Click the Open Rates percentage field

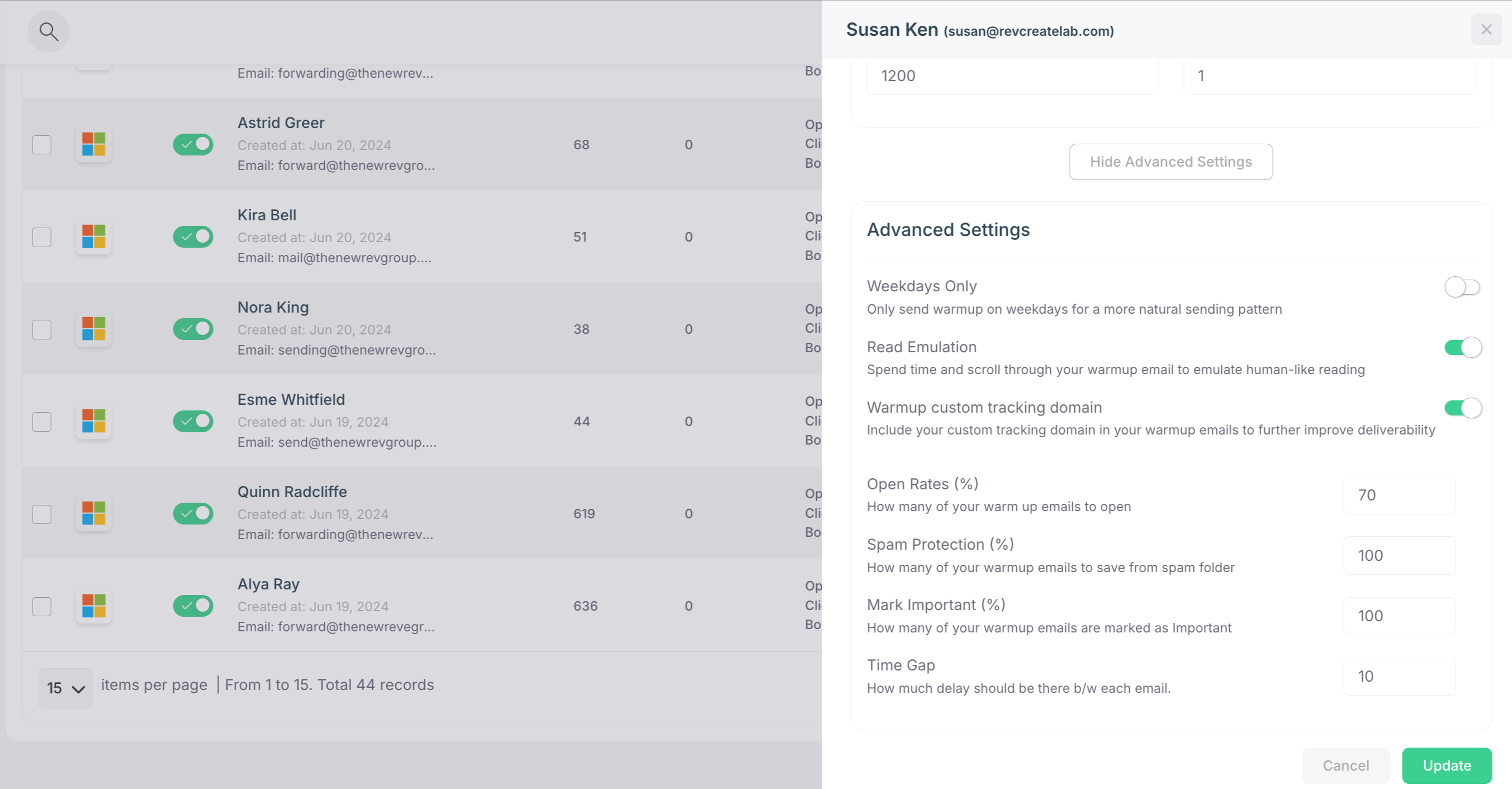[x=1399, y=495]
